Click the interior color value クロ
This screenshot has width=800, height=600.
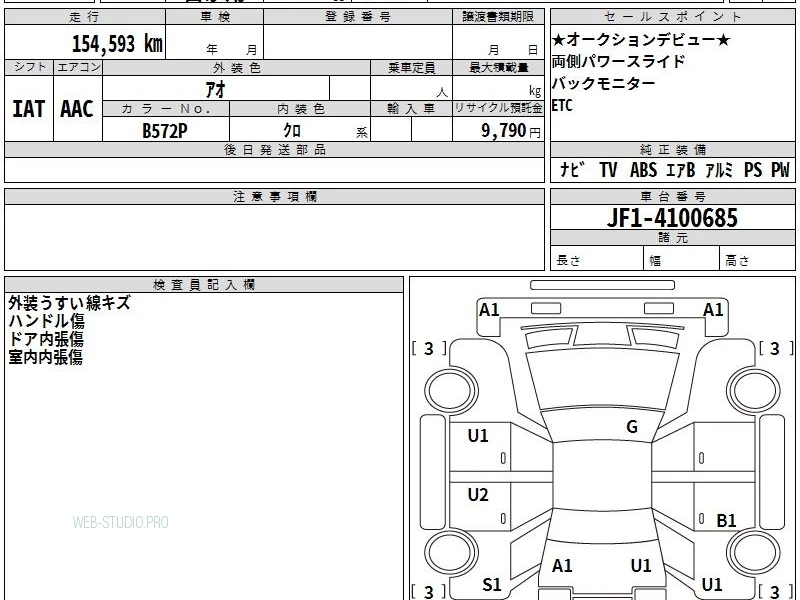point(292,131)
